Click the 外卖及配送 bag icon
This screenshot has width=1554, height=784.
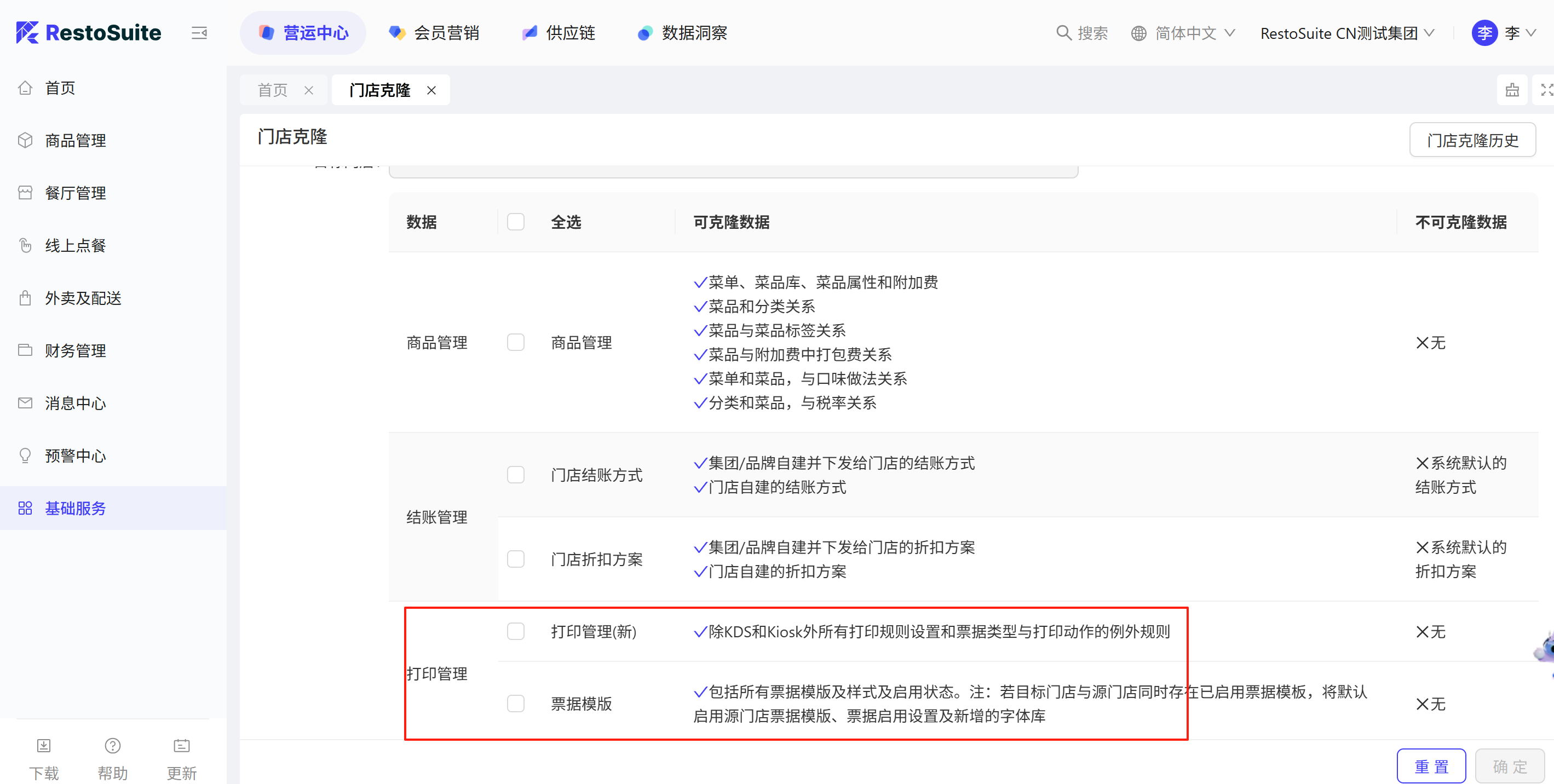point(25,298)
